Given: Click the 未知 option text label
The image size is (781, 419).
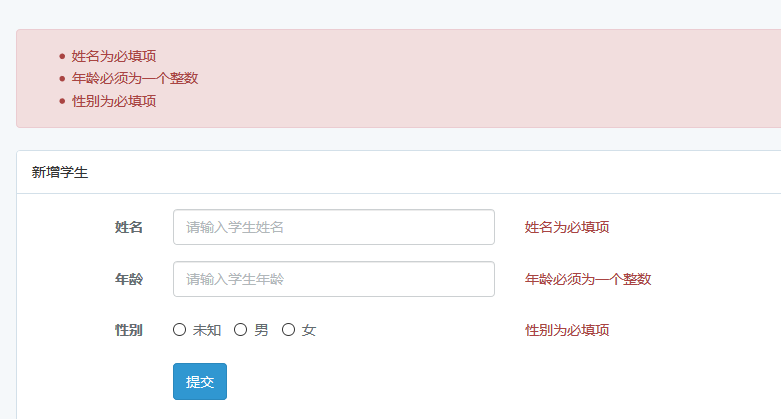Looking at the screenshot, I should 207,330.
